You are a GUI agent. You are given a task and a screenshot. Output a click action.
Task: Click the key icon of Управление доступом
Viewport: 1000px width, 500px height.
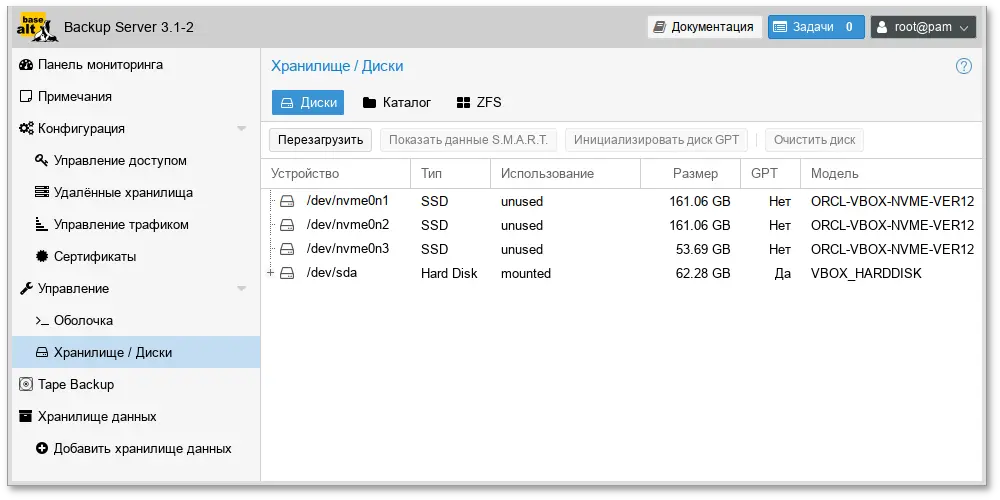coord(41,160)
